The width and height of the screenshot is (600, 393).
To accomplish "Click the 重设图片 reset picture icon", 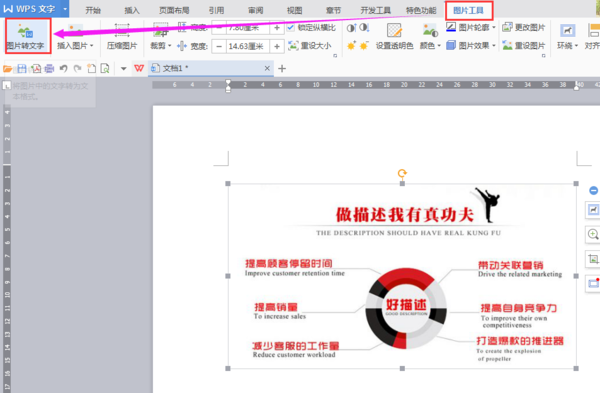I will point(507,46).
